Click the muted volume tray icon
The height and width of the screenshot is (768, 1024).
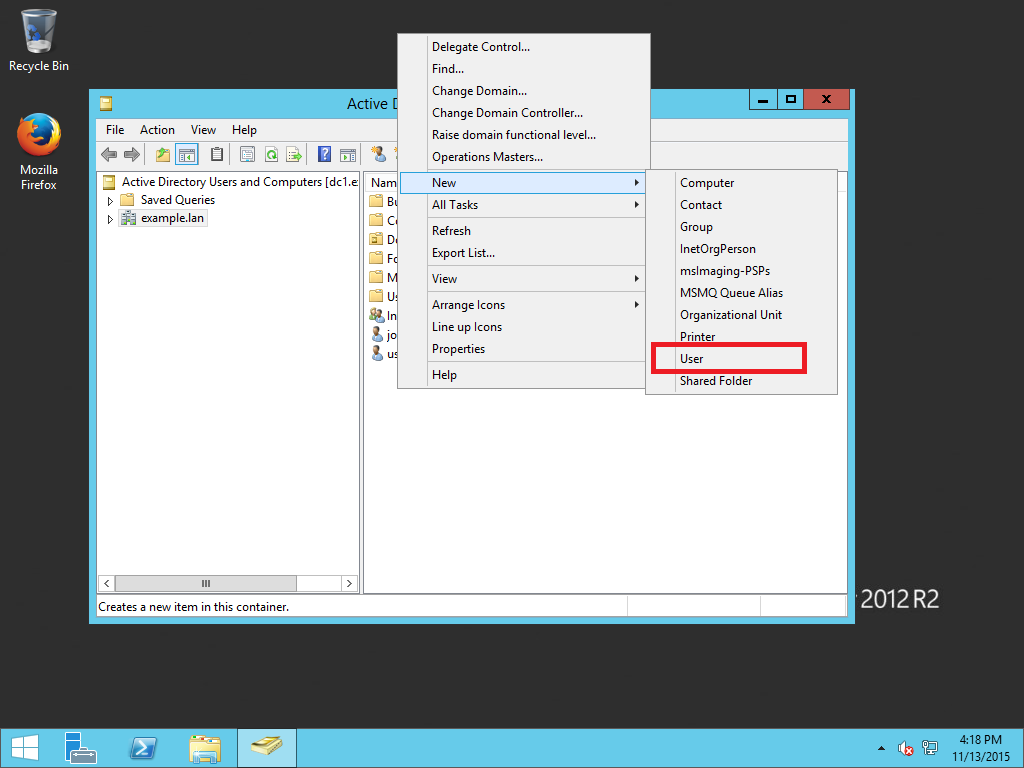click(x=905, y=748)
